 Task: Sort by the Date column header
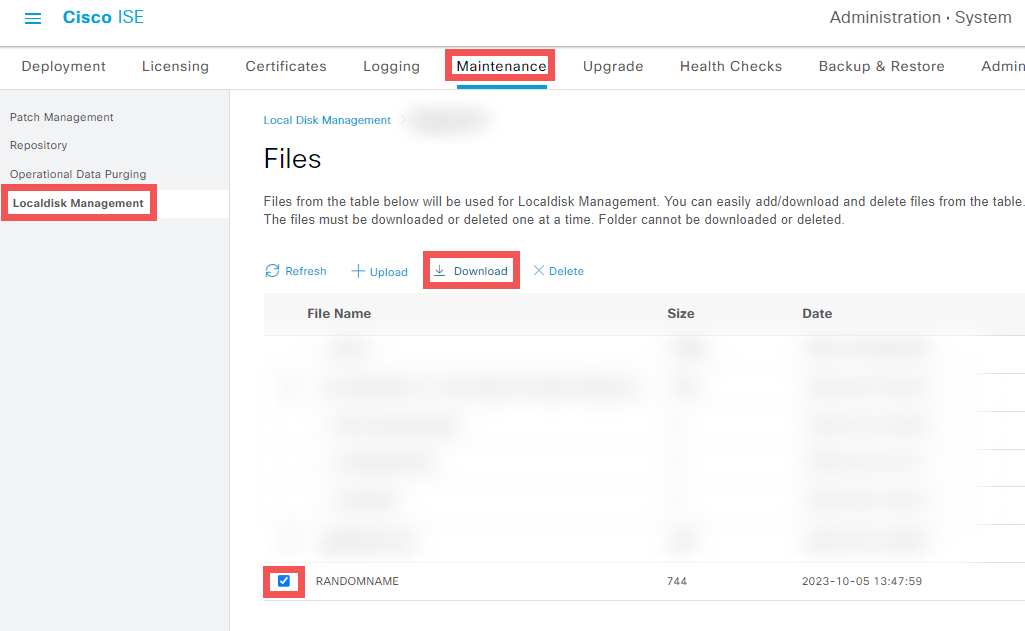pyautogui.click(x=817, y=313)
